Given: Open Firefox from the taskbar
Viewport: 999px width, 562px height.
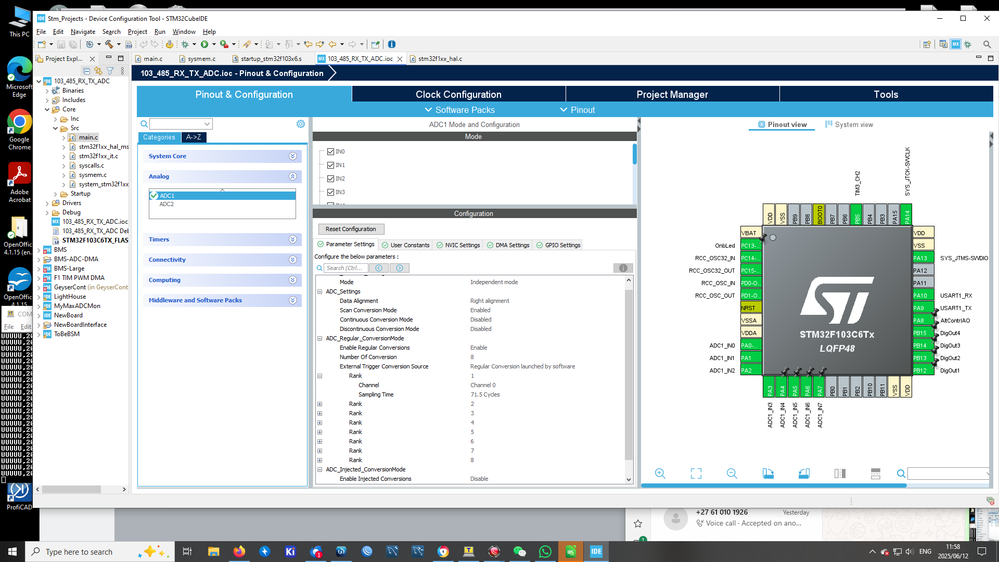Looking at the screenshot, I should [x=239, y=552].
